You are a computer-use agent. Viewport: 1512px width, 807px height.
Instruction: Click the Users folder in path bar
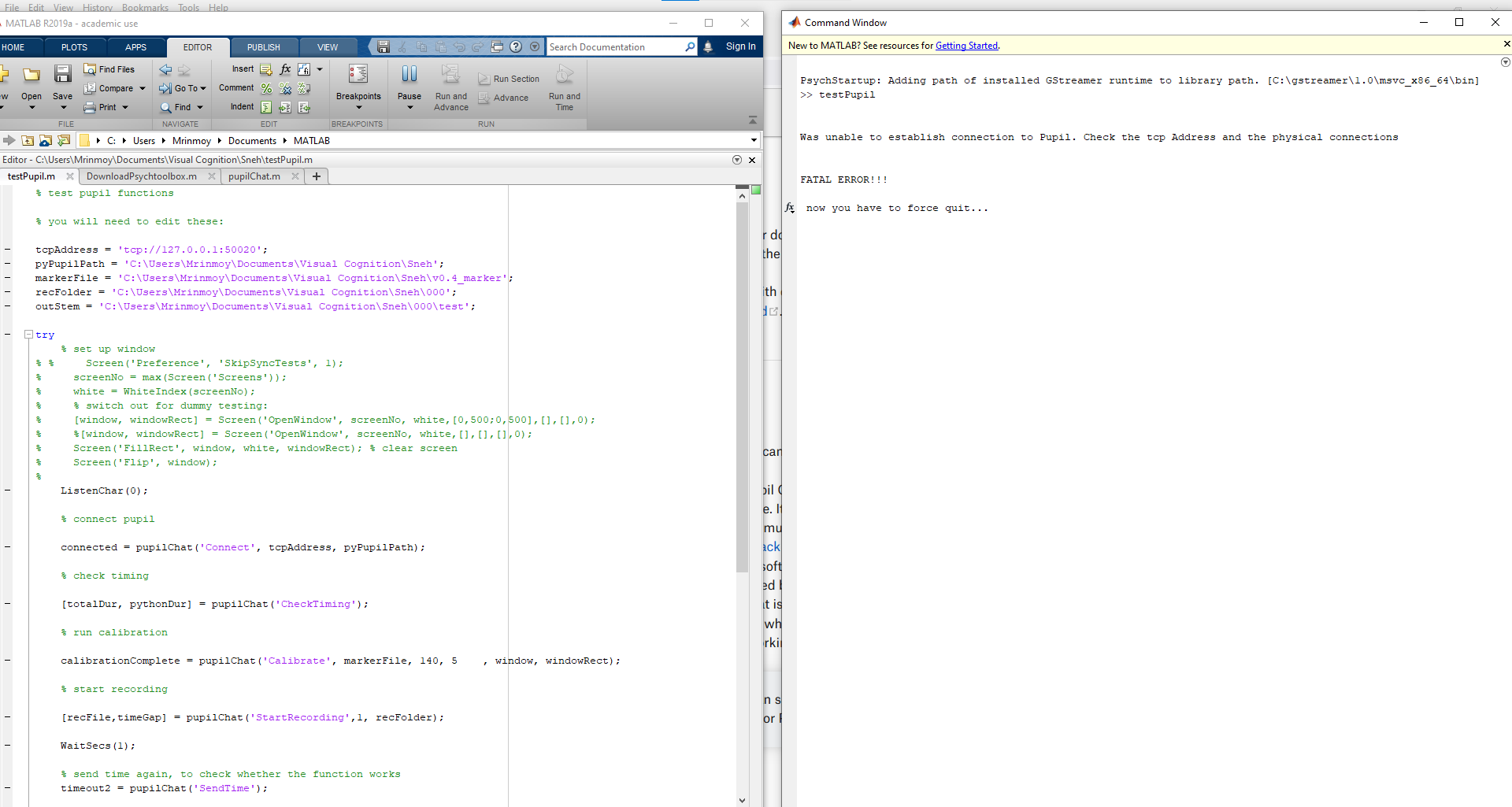pos(144,141)
